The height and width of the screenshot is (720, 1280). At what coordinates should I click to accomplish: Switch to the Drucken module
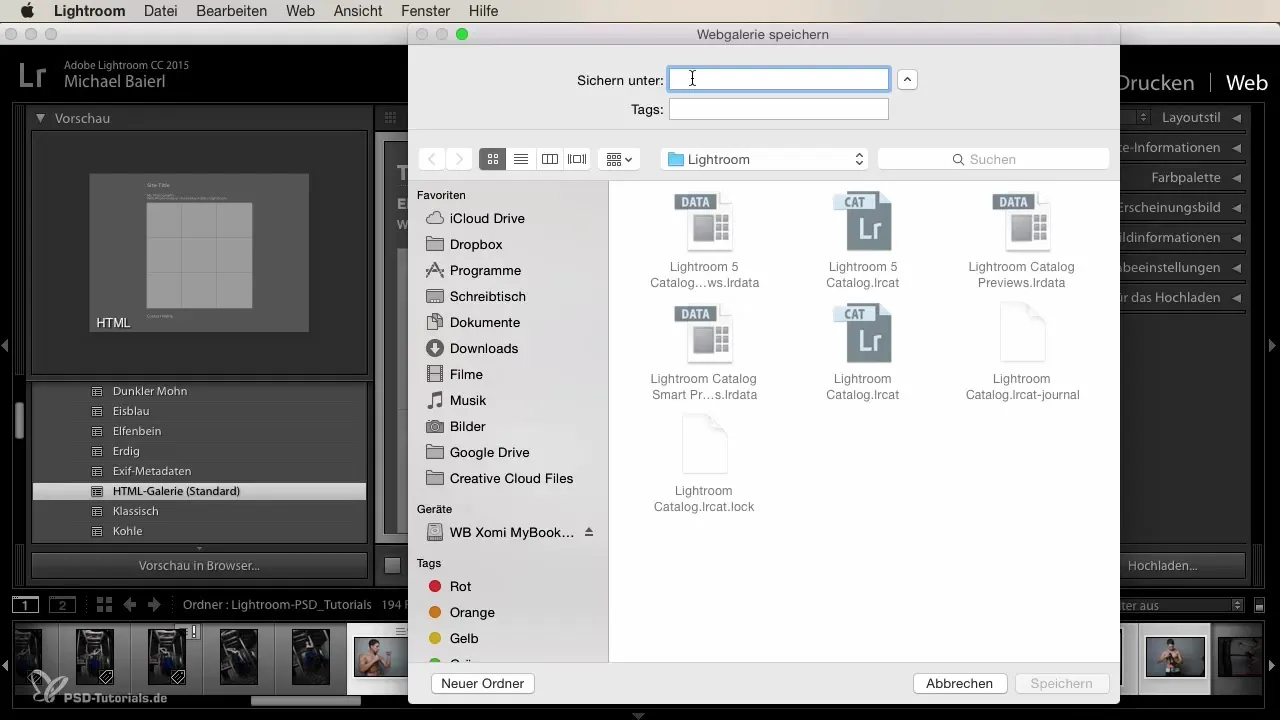[x=1157, y=83]
